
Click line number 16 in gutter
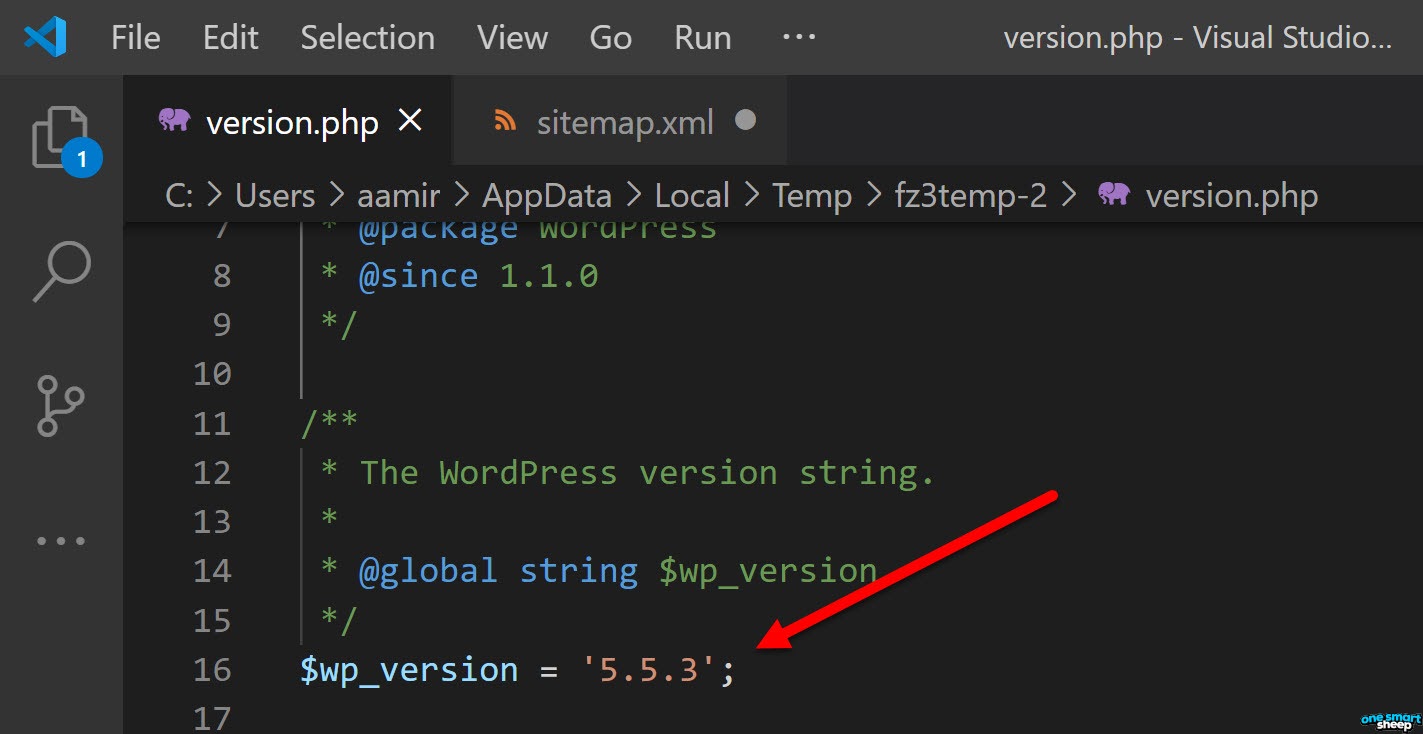[212, 669]
